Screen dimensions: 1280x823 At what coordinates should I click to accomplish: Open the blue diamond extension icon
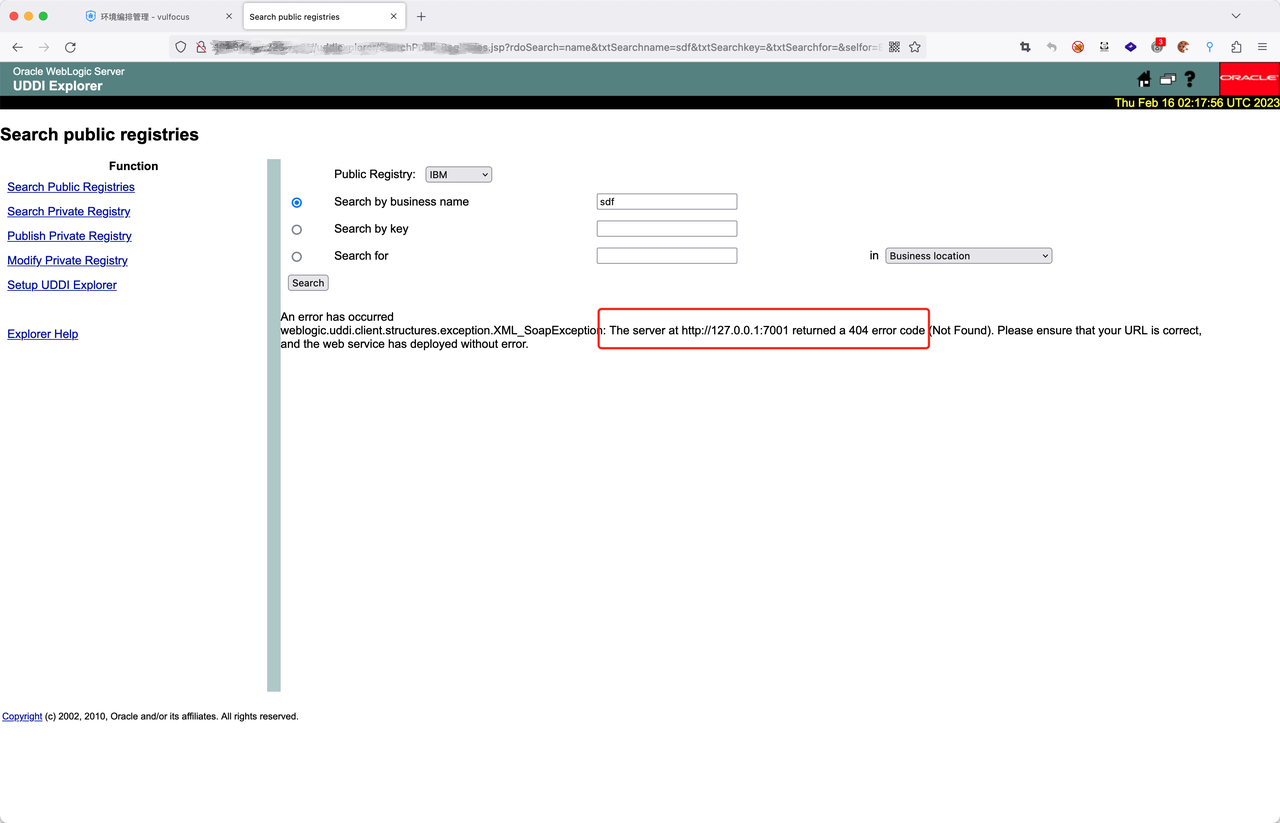tap(1130, 47)
